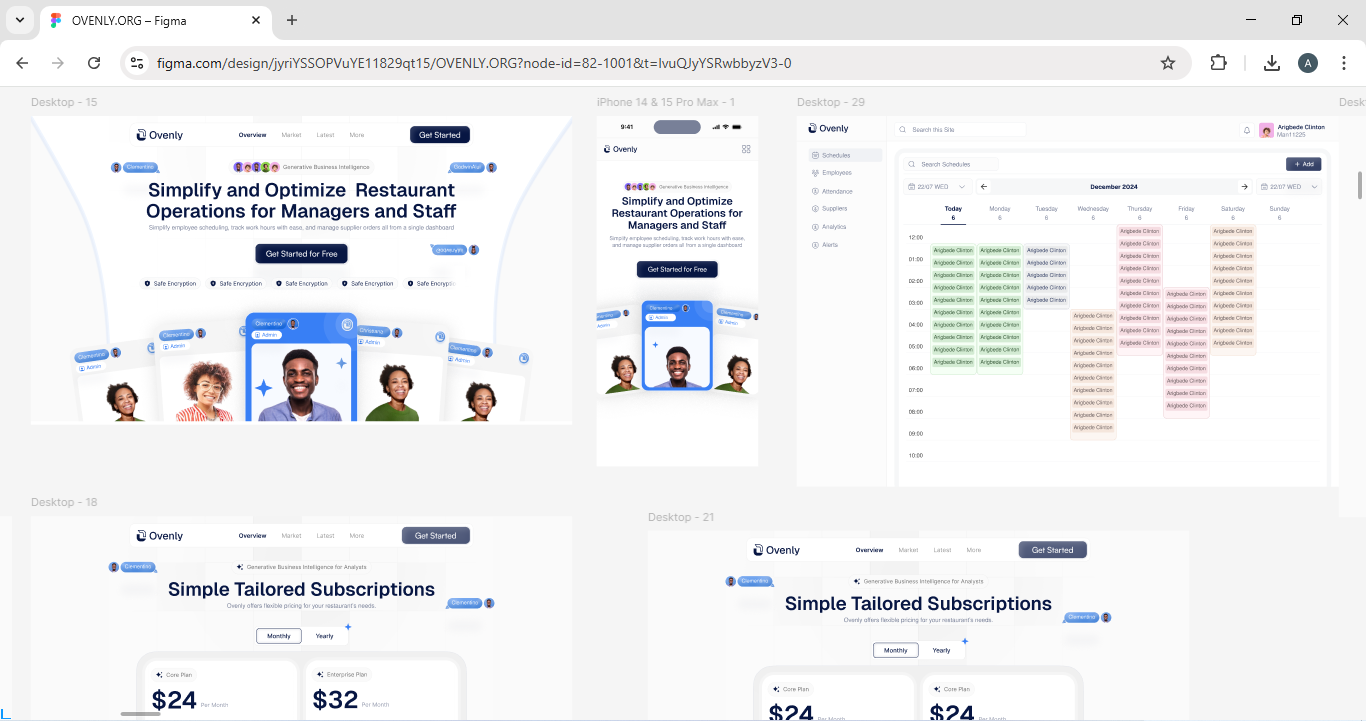Click Get Started in Desktop - 15 navbar
Image resolution: width=1366 pixels, height=721 pixels.
[x=440, y=135]
